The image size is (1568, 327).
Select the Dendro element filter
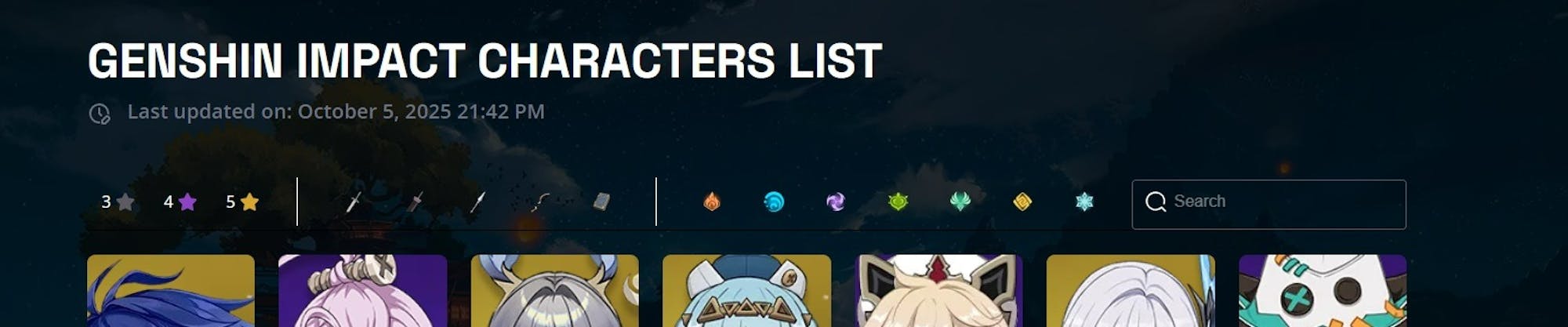(x=898, y=202)
